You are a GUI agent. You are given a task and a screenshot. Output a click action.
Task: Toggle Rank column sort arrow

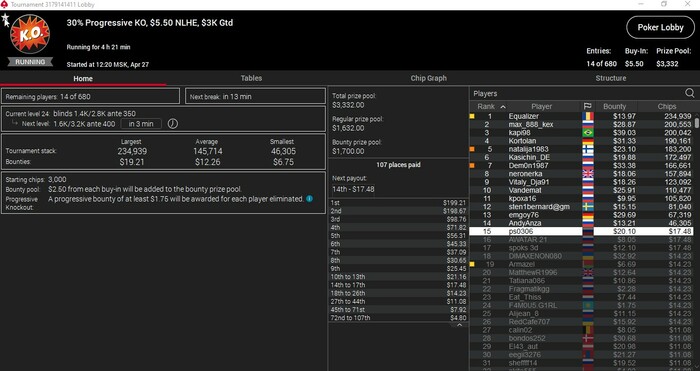503,107
